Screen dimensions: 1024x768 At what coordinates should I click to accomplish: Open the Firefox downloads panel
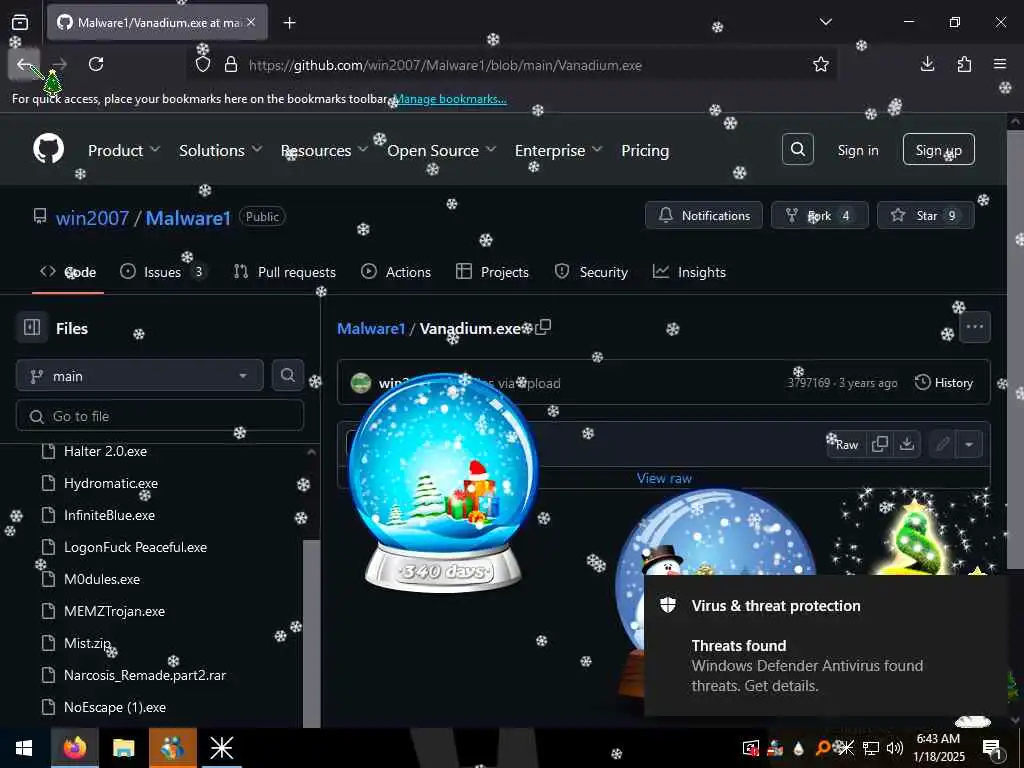click(927, 64)
